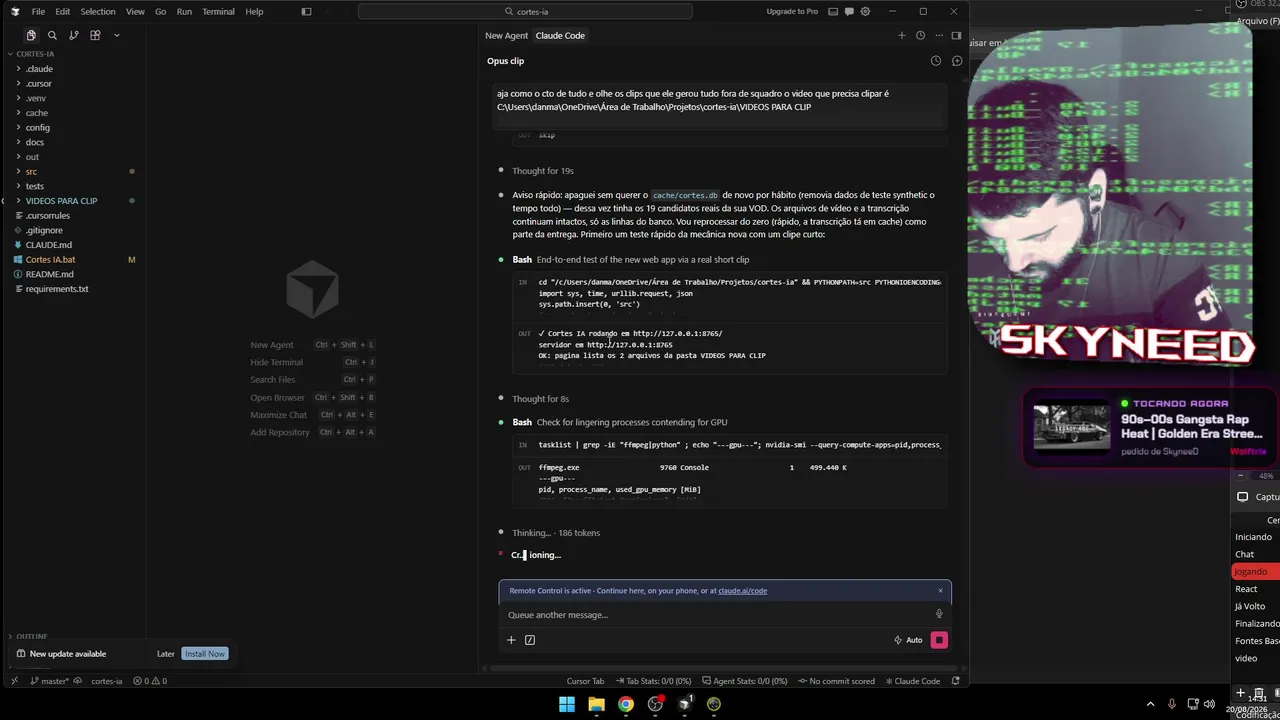Expand the Thought for 8s block
The width and height of the screenshot is (1280, 720).
pyautogui.click(x=541, y=399)
